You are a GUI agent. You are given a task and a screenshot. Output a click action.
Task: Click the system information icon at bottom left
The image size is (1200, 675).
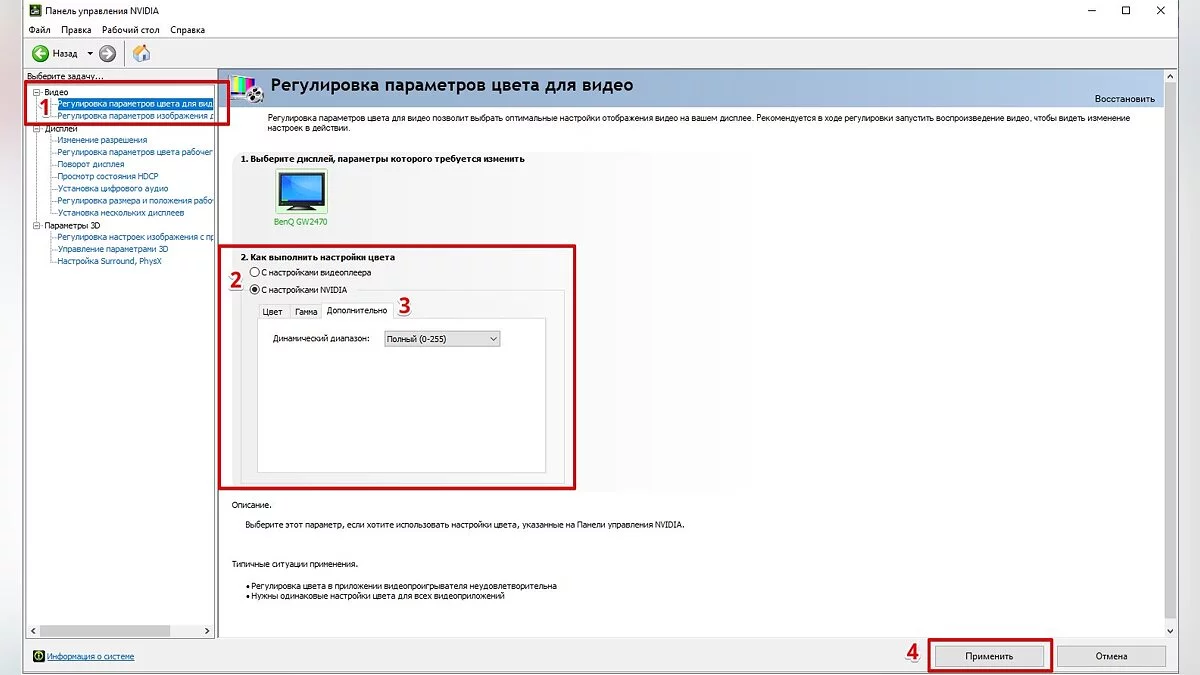38,656
